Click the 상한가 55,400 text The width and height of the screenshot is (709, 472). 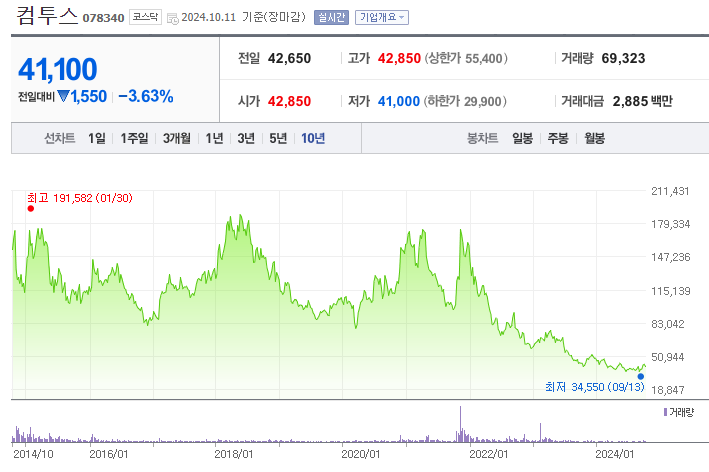tap(466, 58)
